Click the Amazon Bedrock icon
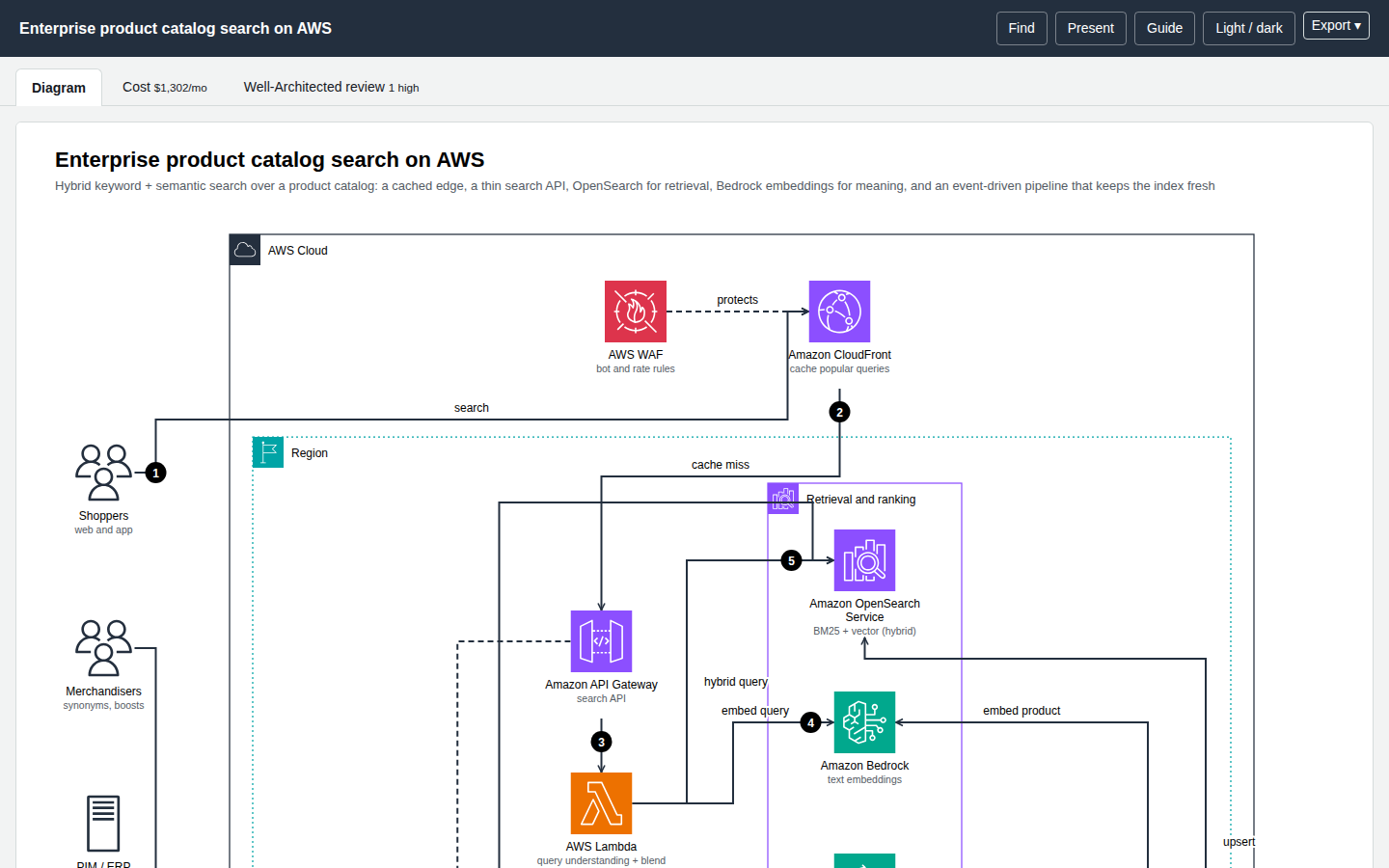The image size is (1389, 868). tap(864, 722)
